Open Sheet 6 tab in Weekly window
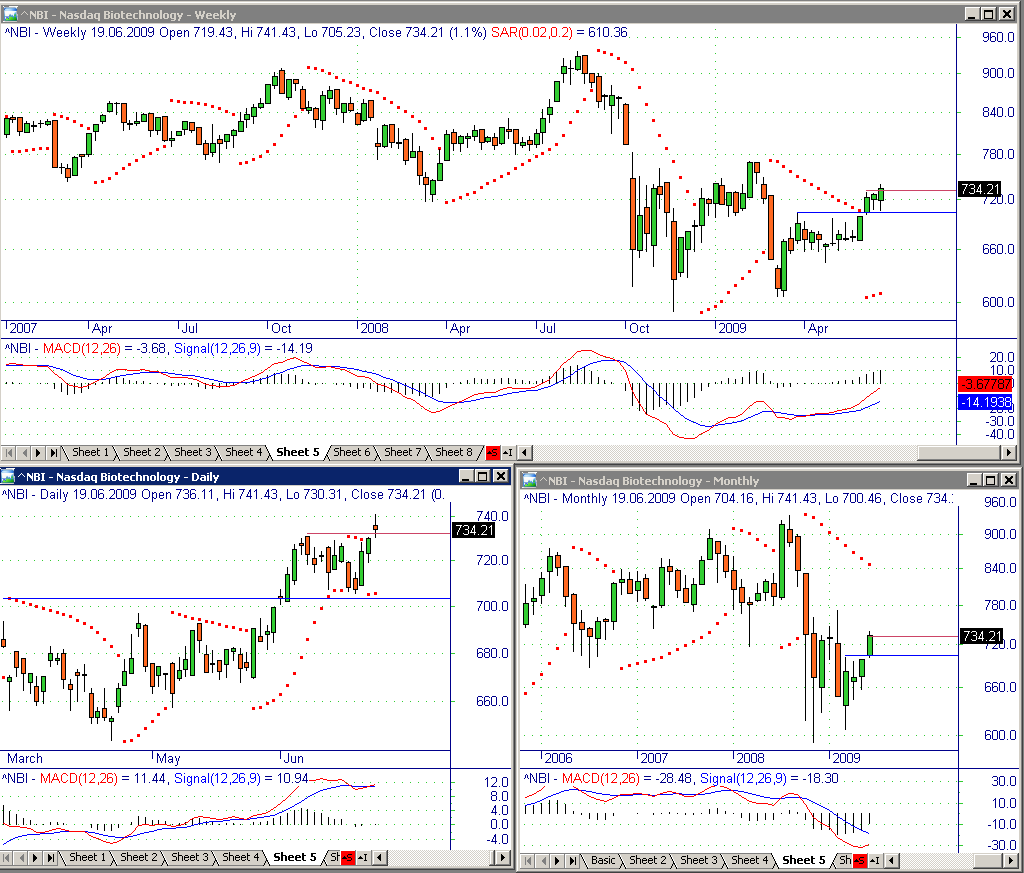1024x873 pixels. pyautogui.click(x=351, y=452)
